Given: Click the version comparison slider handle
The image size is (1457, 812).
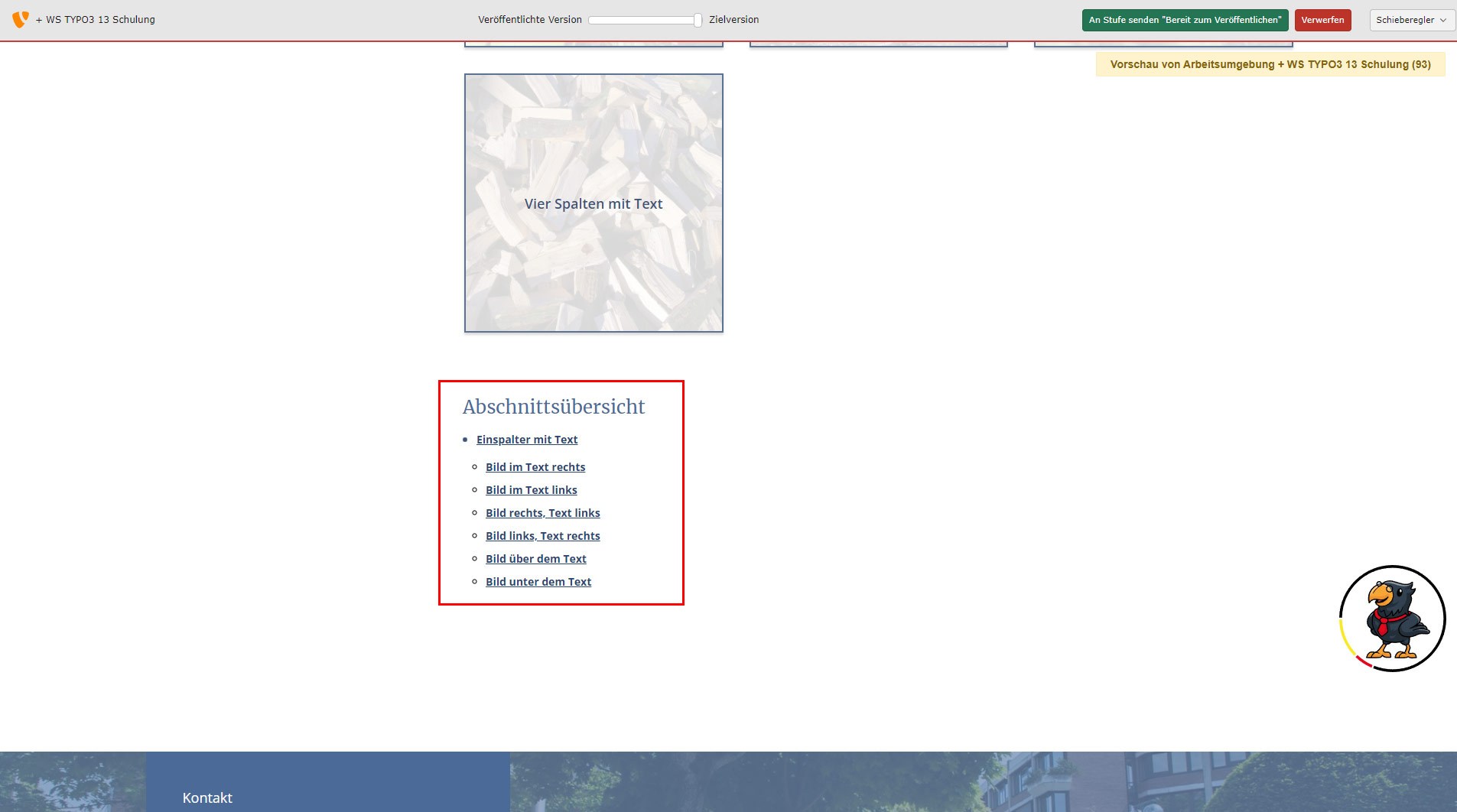Looking at the screenshot, I should coord(698,21).
